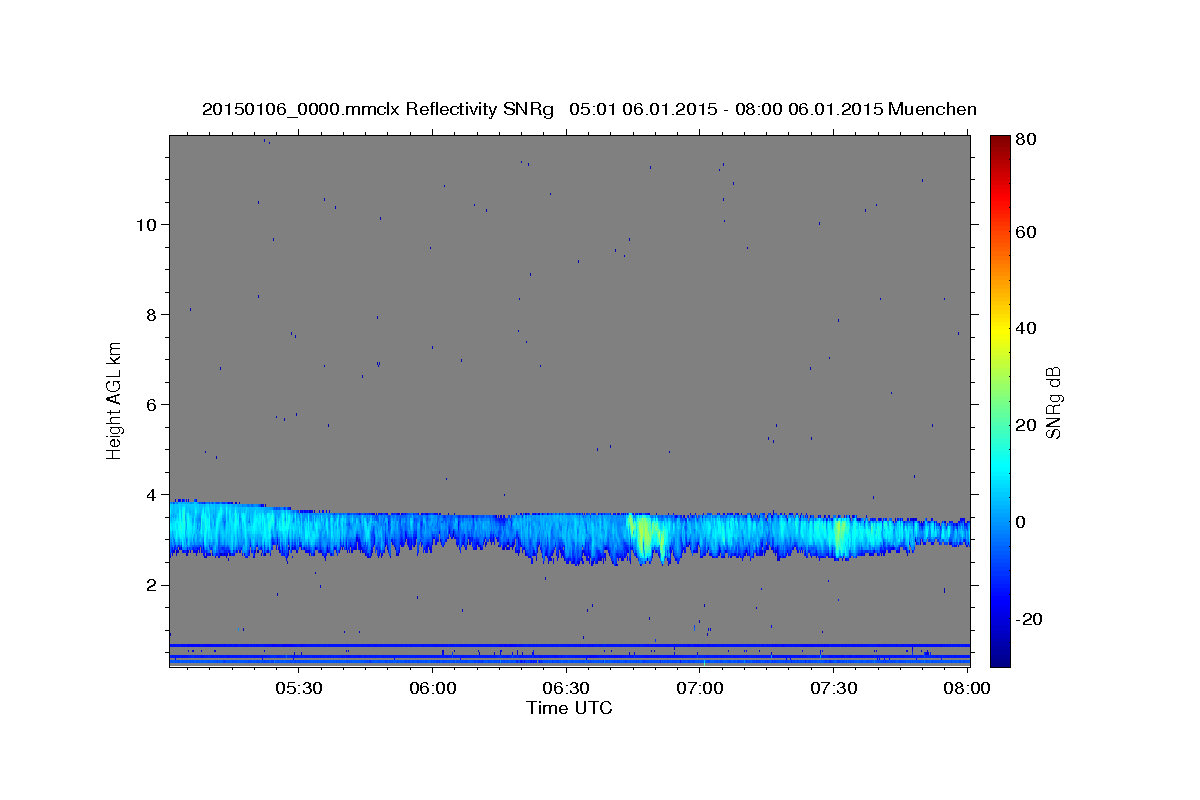The width and height of the screenshot is (1200, 800).
Task: Click the ground clutter band near the plot bottom
Action: (x=569, y=654)
